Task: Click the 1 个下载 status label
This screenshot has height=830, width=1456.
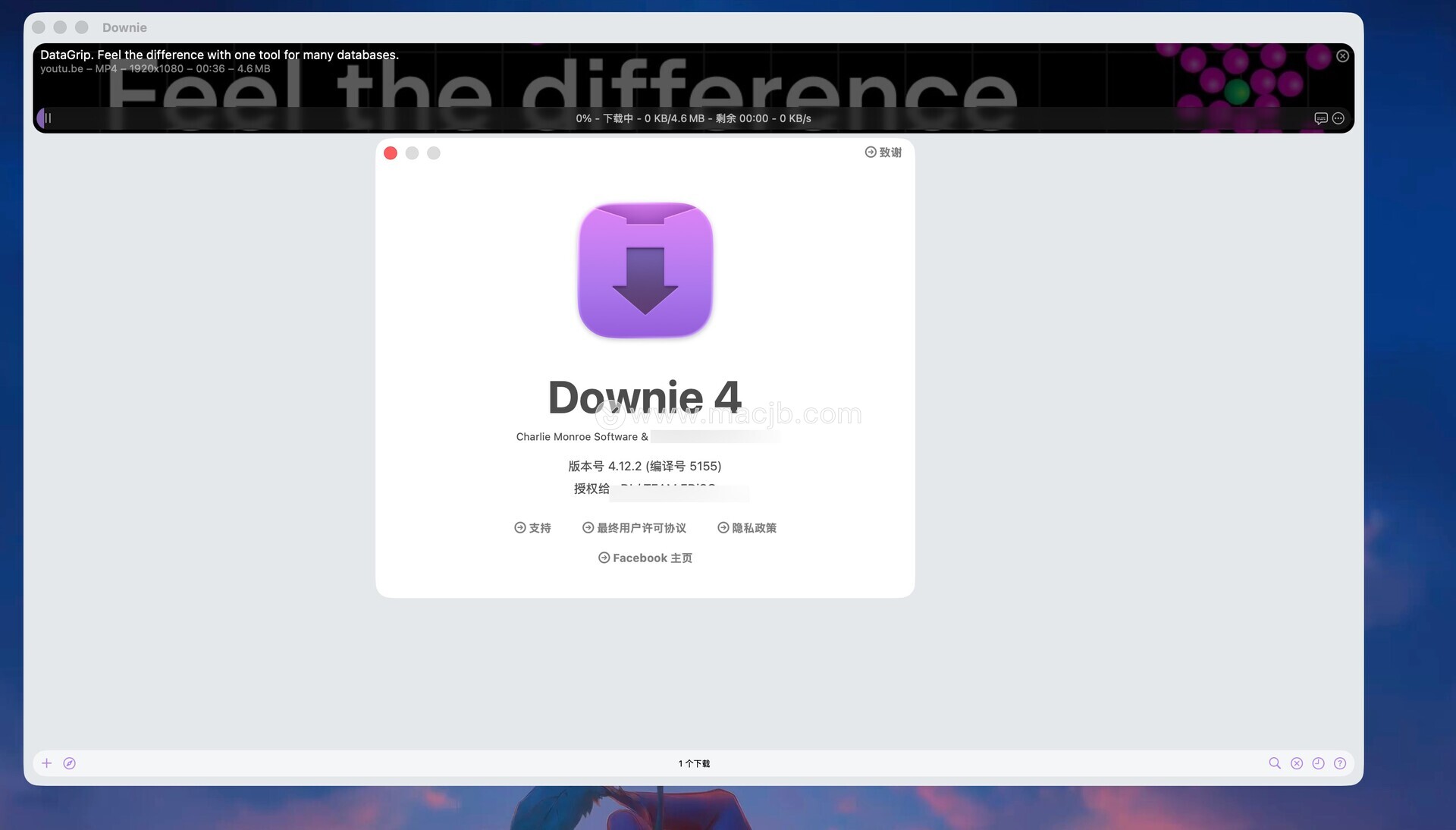Action: pyautogui.click(x=694, y=763)
